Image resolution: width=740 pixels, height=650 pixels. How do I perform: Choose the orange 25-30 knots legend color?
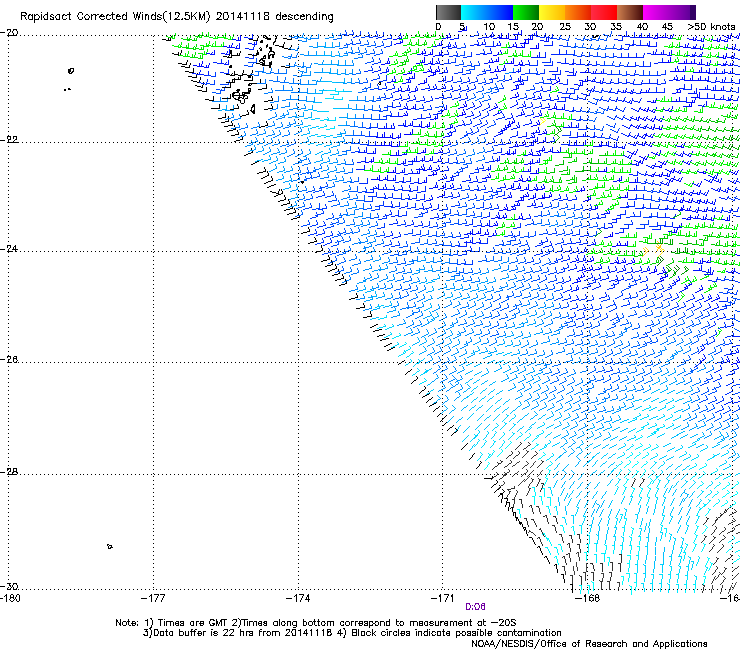578,12
